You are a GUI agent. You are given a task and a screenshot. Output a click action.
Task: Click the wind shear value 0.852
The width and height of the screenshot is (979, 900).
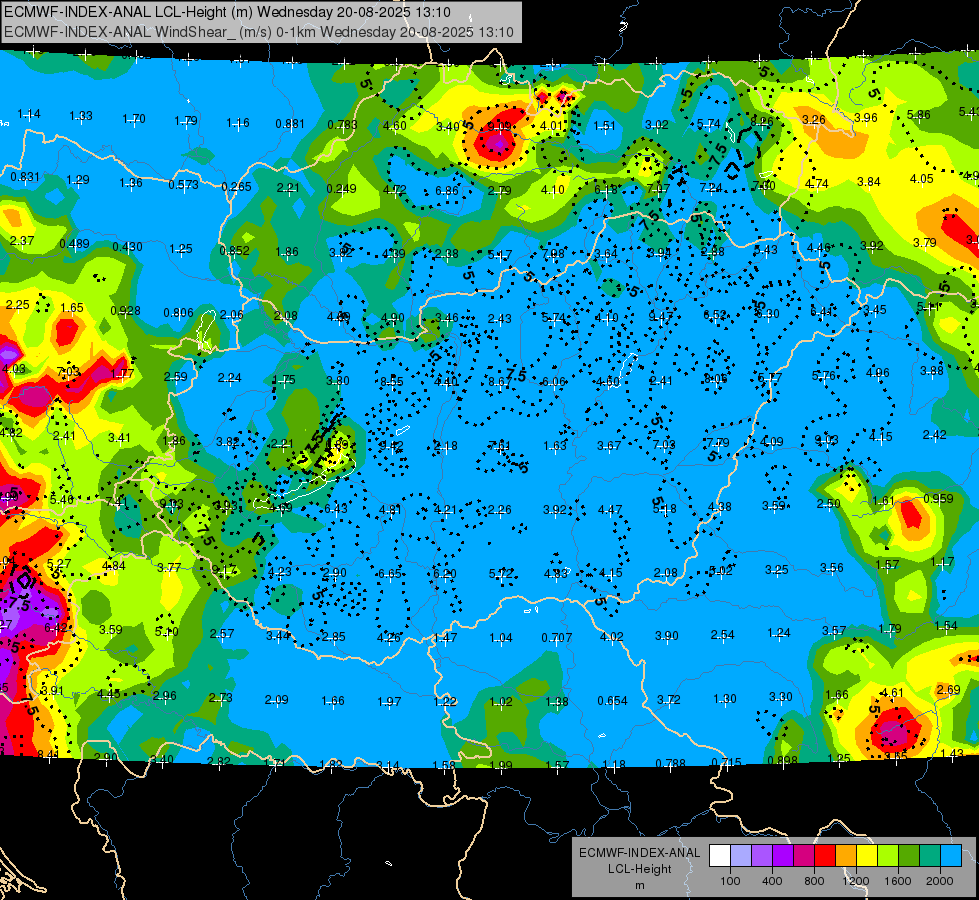235,251
